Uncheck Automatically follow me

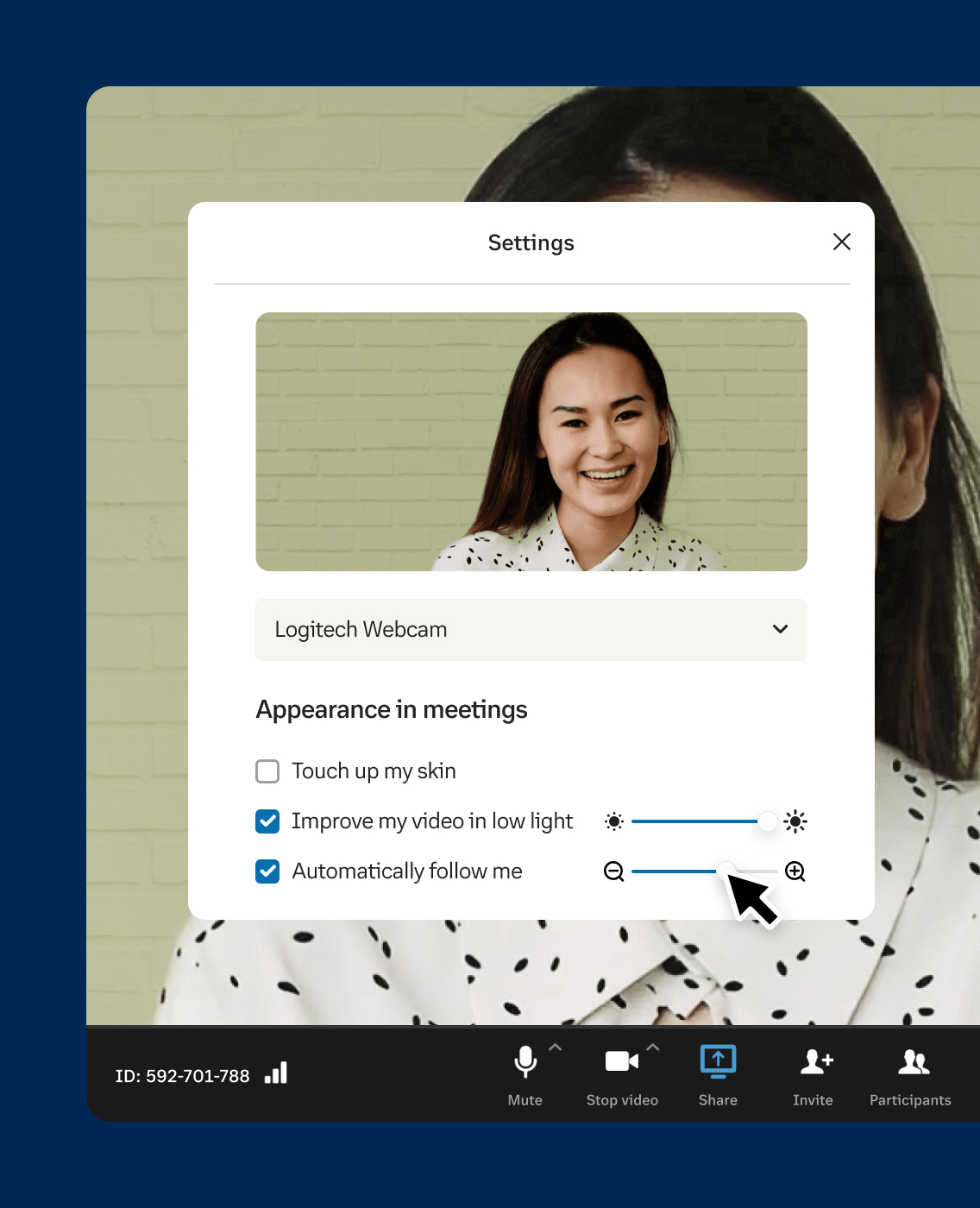point(267,871)
